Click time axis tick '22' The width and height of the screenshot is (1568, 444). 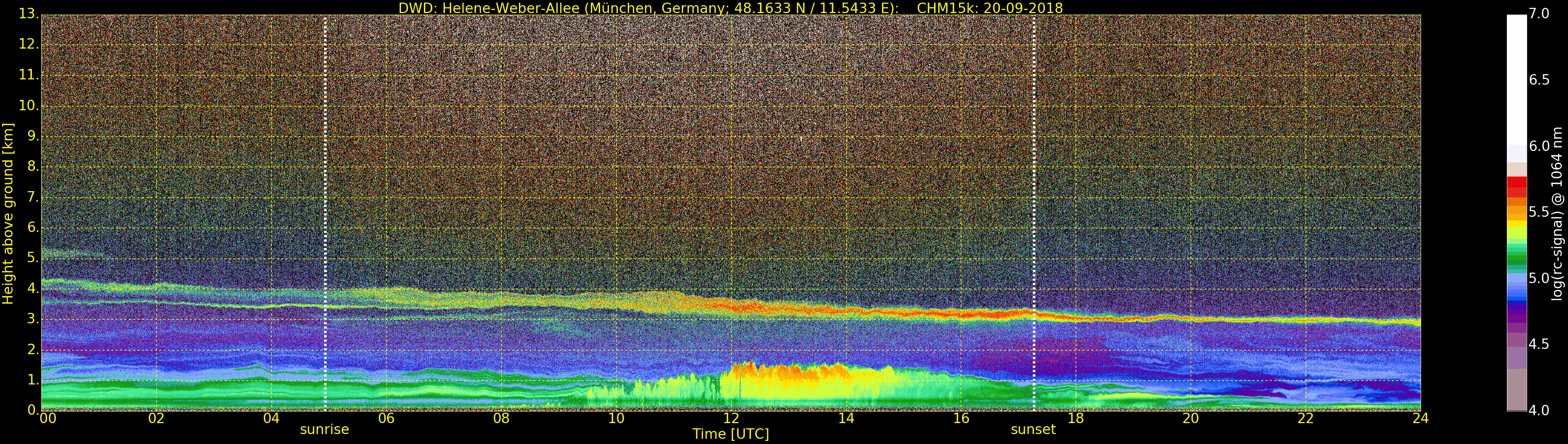pyautogui.click(x=1306, y=418)
